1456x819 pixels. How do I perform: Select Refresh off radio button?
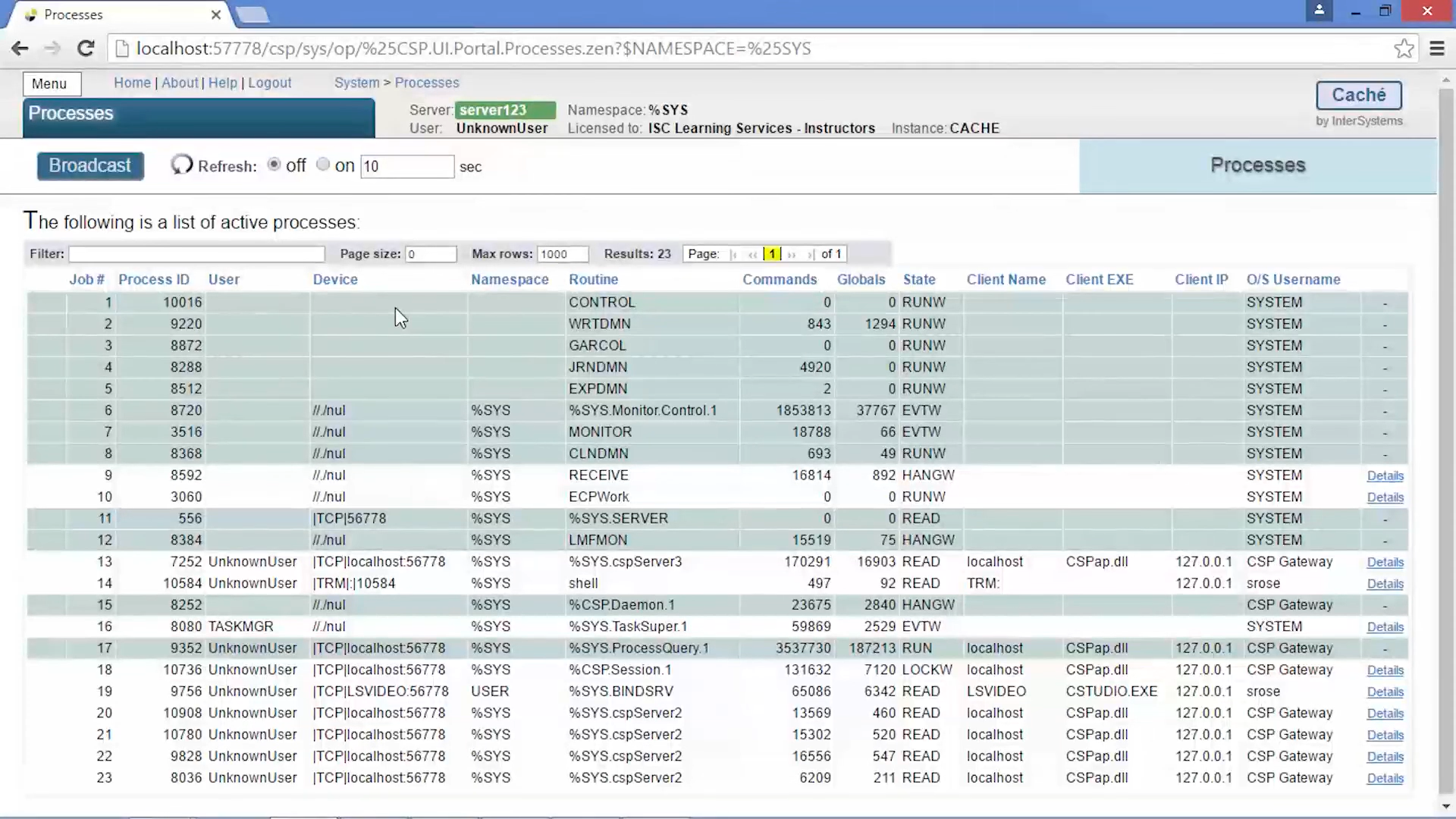275,165
